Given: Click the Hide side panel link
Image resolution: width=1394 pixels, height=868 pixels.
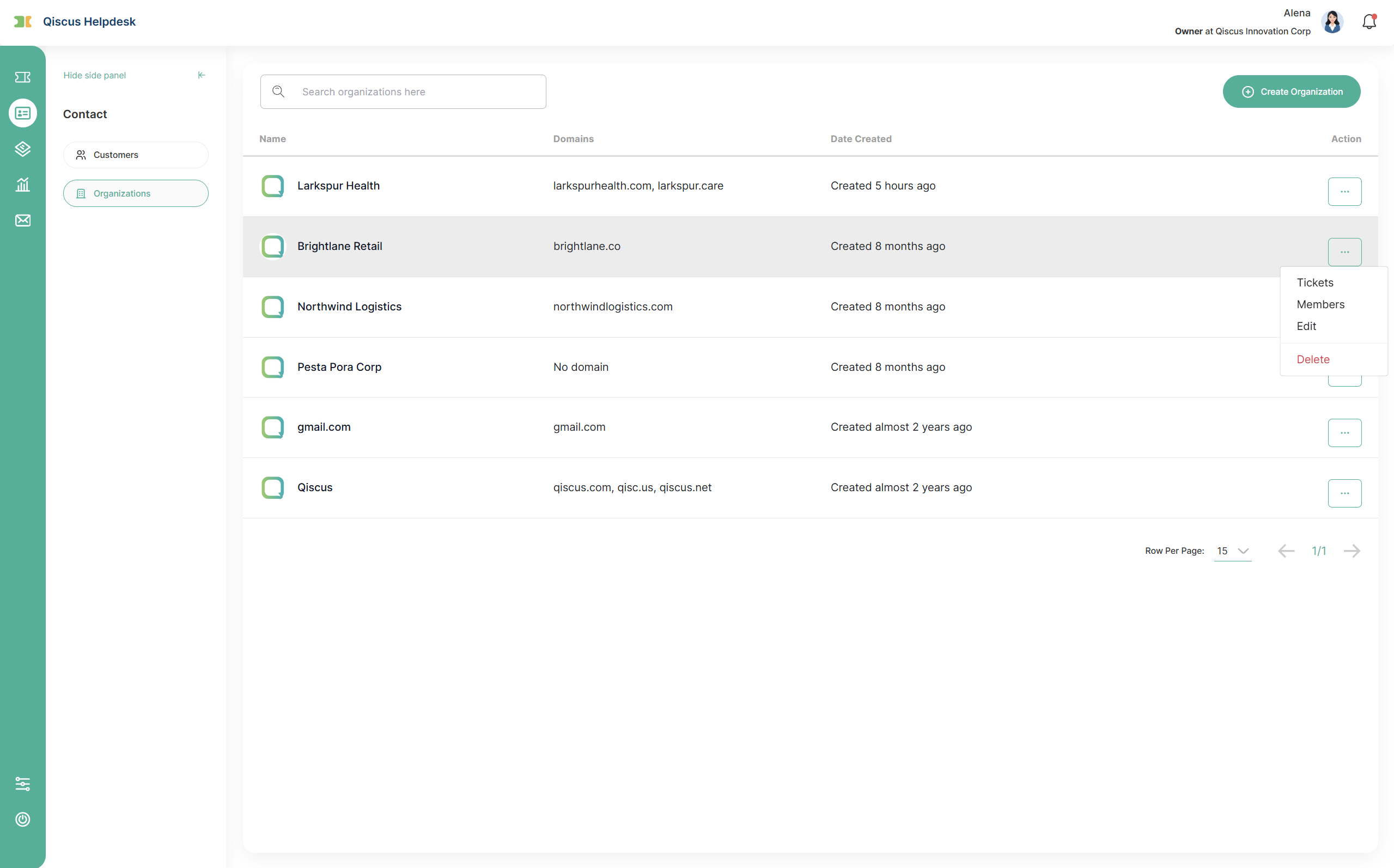Looking at the screenshot, I should pyautogui.click(x=94, y=75).
